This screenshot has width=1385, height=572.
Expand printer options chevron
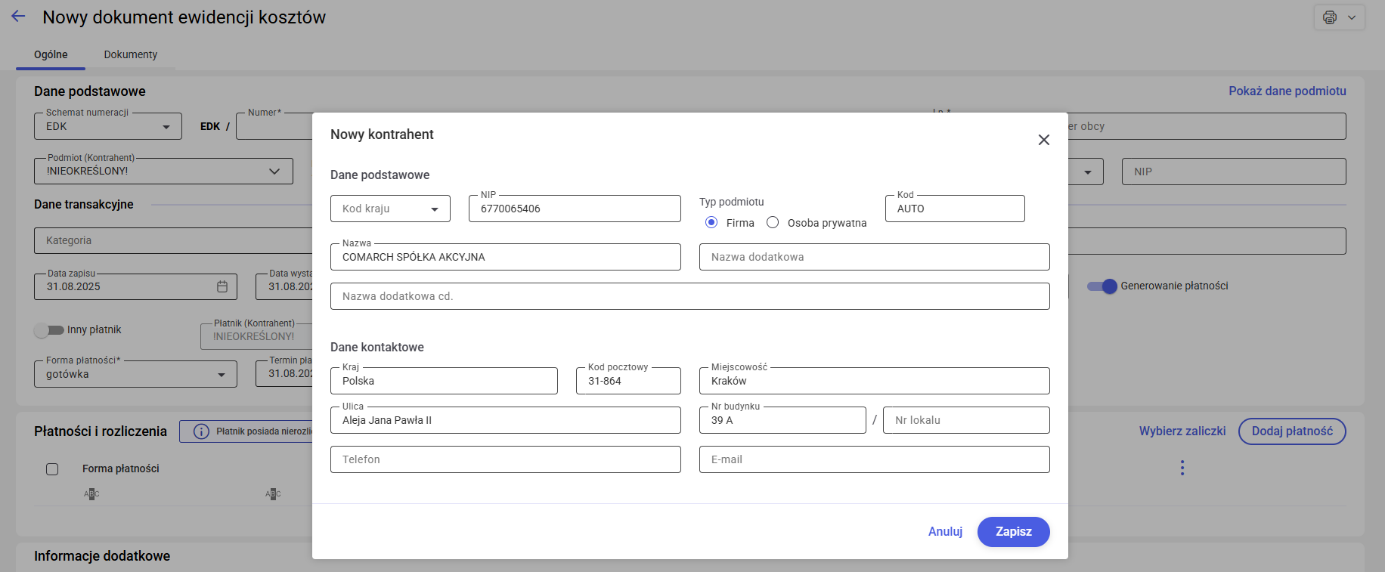click(1352, 18)
